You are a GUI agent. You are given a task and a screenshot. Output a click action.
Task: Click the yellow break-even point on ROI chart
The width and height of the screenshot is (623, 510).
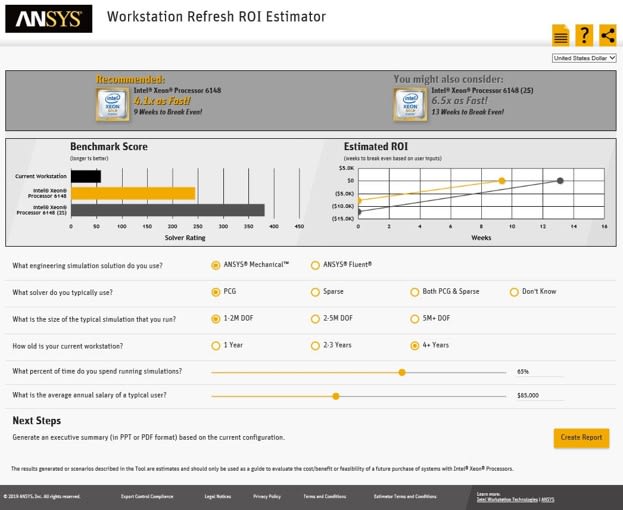(502, 181)
